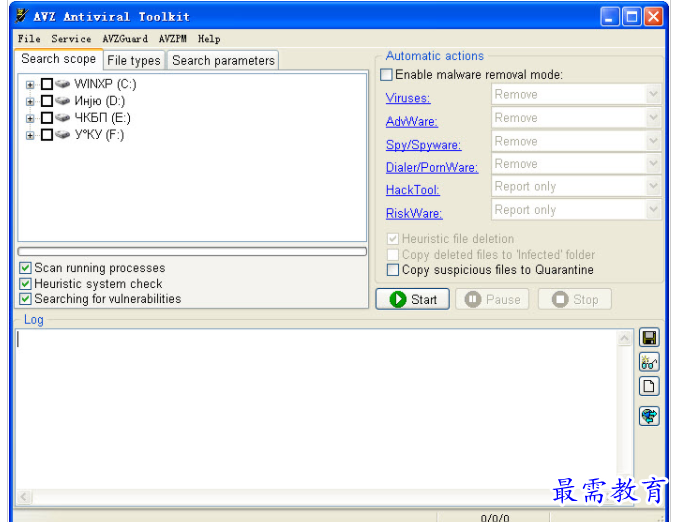Maximize the AVZ window
This screenshot has width=674, height=522.
click(x=632, y=16)
